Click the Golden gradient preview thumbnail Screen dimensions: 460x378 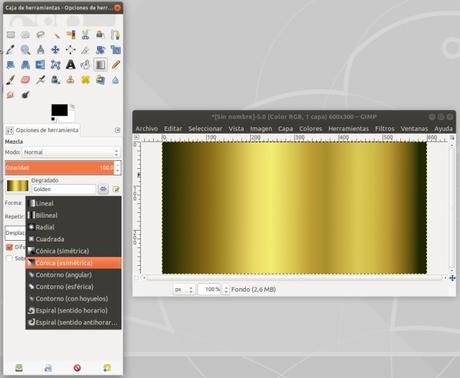[x=18, y=186]
